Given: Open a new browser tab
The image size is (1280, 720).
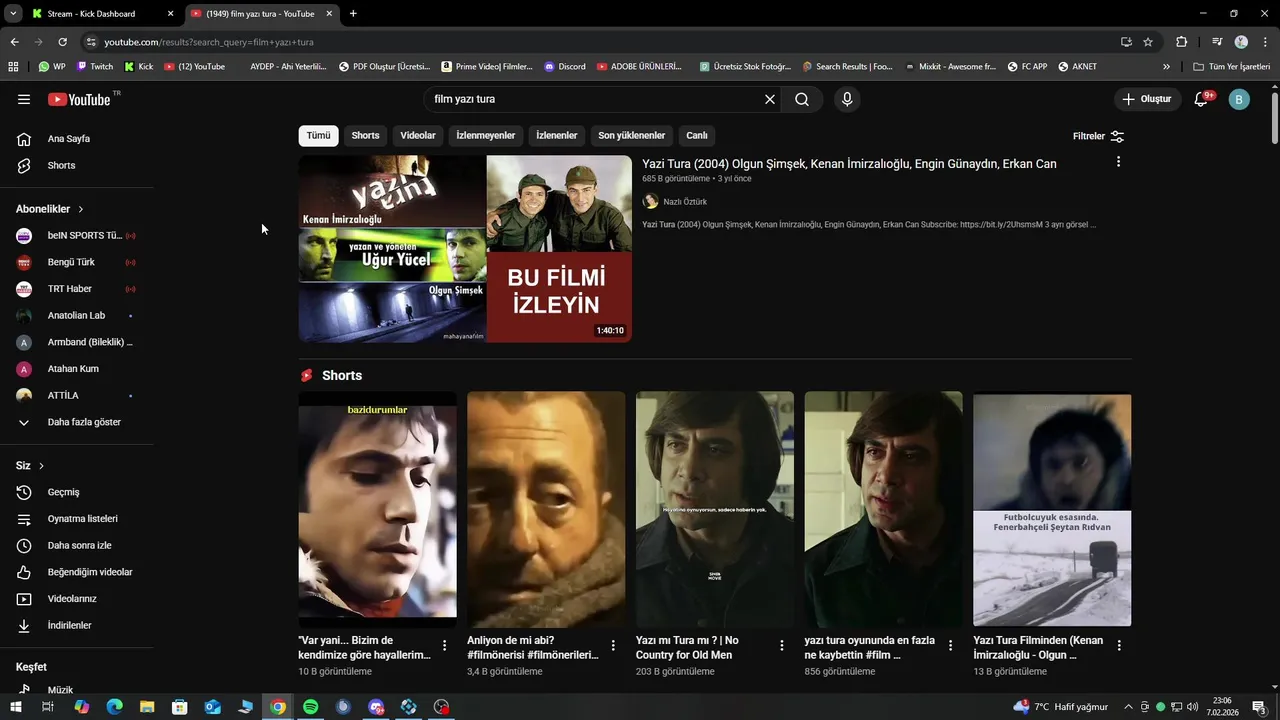Looking at the screenshot, I should [x=353, y=14].
